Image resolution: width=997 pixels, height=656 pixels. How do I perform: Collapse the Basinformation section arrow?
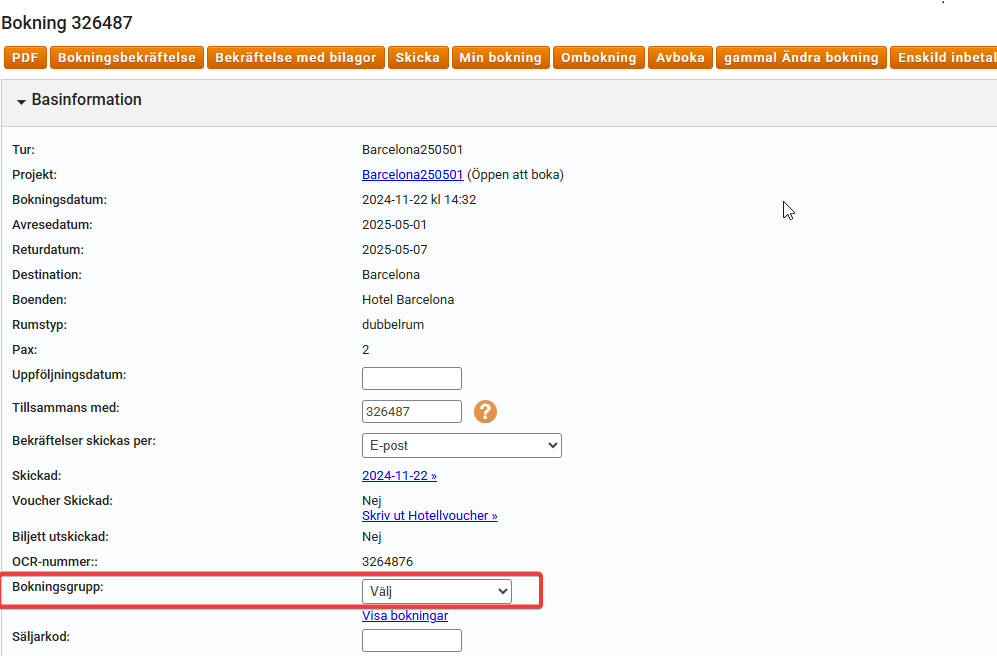point(21,102)
